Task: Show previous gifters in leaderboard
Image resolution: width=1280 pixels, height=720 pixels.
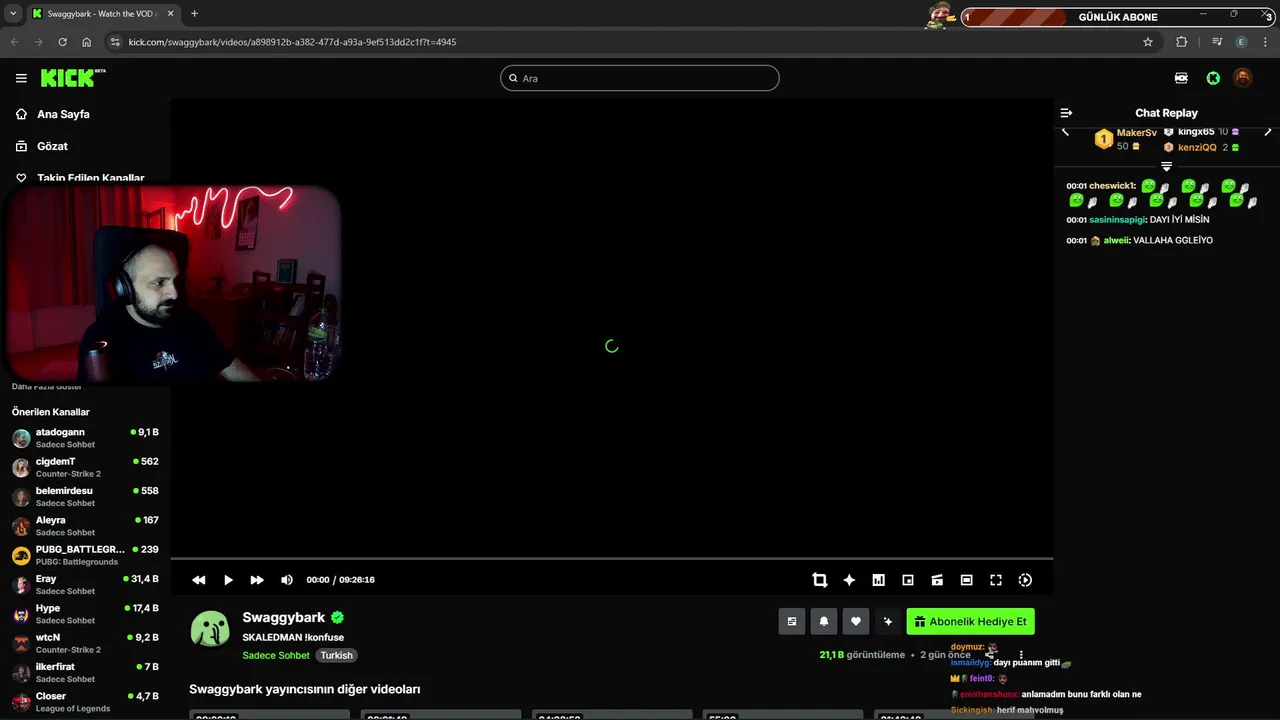Action: (1065, 132)
